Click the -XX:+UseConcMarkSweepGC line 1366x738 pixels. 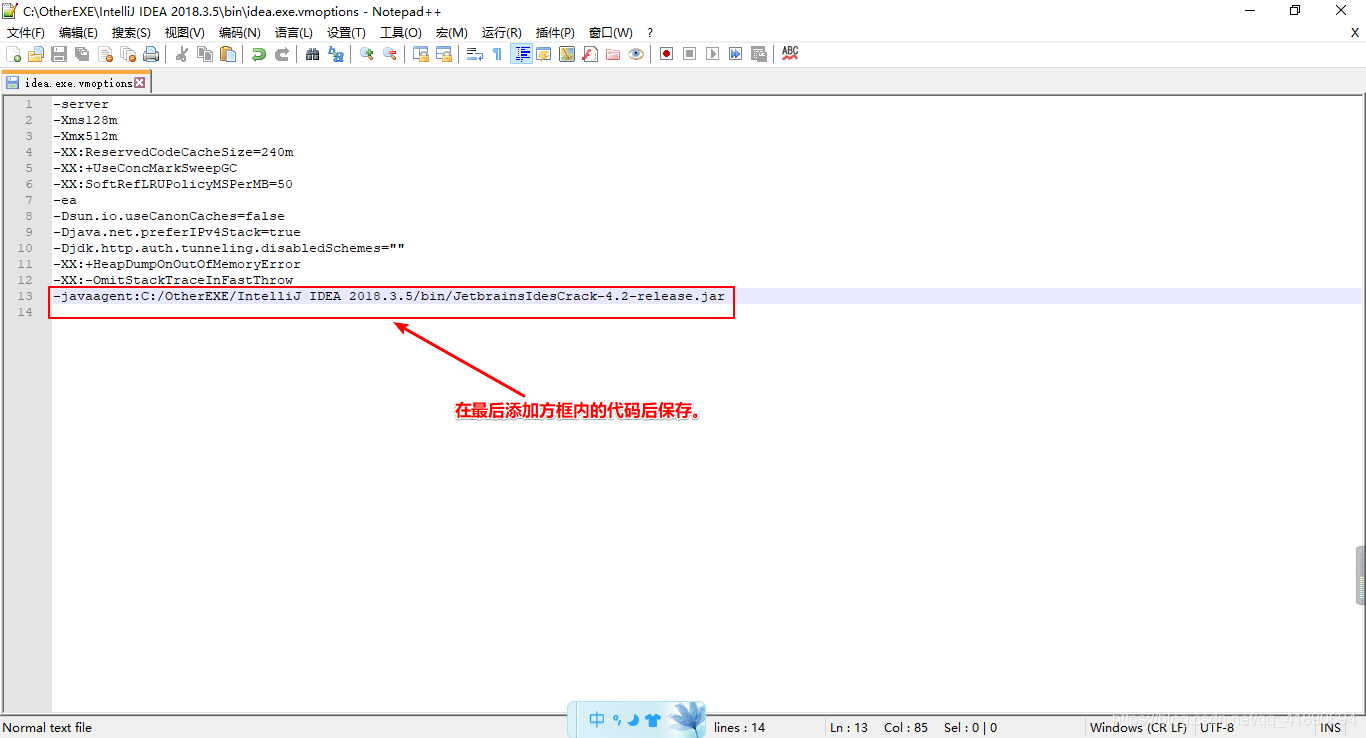click(x=145, y=168)
